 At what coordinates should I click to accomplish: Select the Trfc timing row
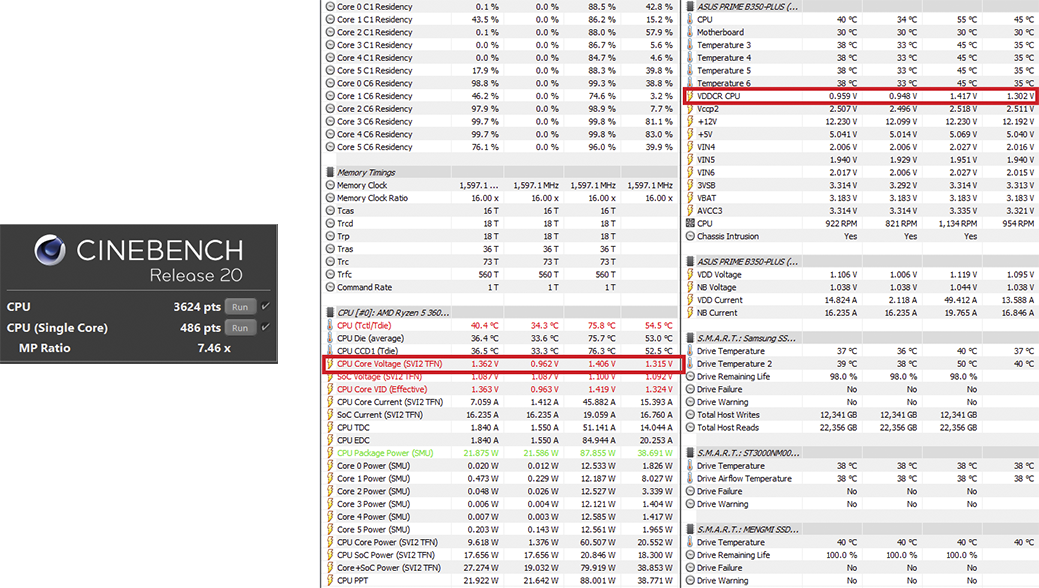click(x=501, y=274)
